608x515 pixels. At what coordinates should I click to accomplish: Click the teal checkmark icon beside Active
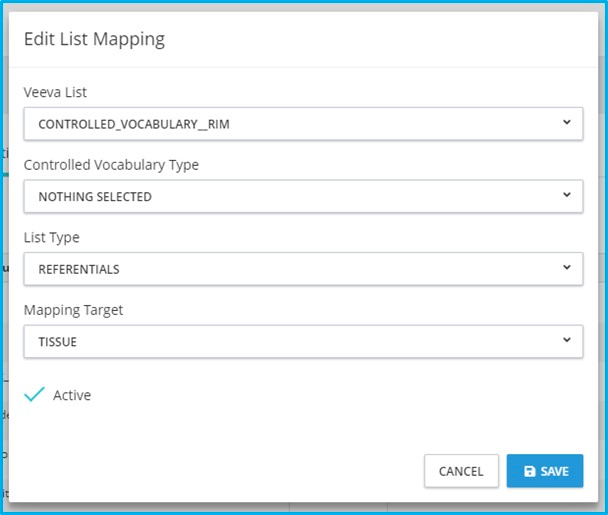(x=35, y=395)
